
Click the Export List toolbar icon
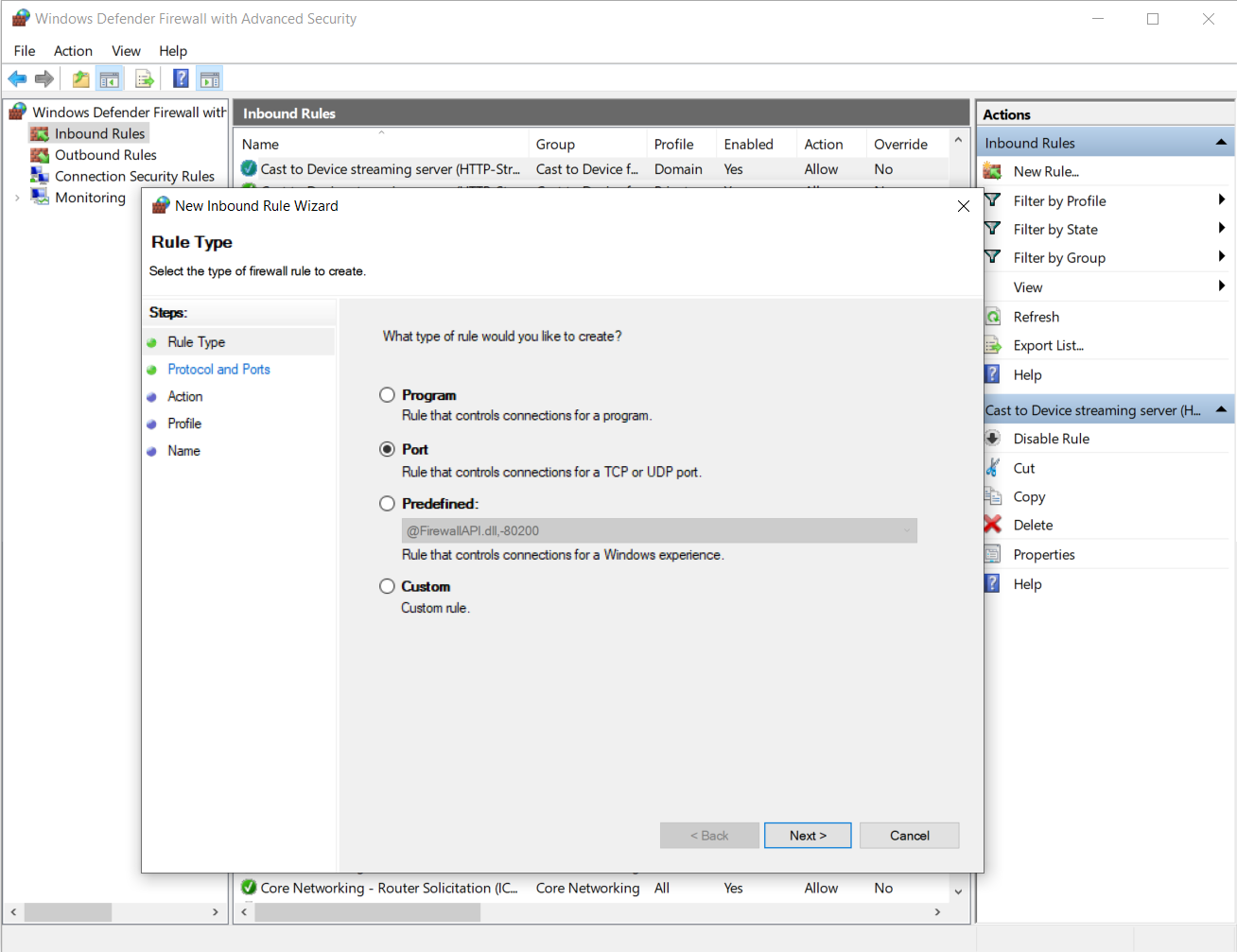[144, 79]
